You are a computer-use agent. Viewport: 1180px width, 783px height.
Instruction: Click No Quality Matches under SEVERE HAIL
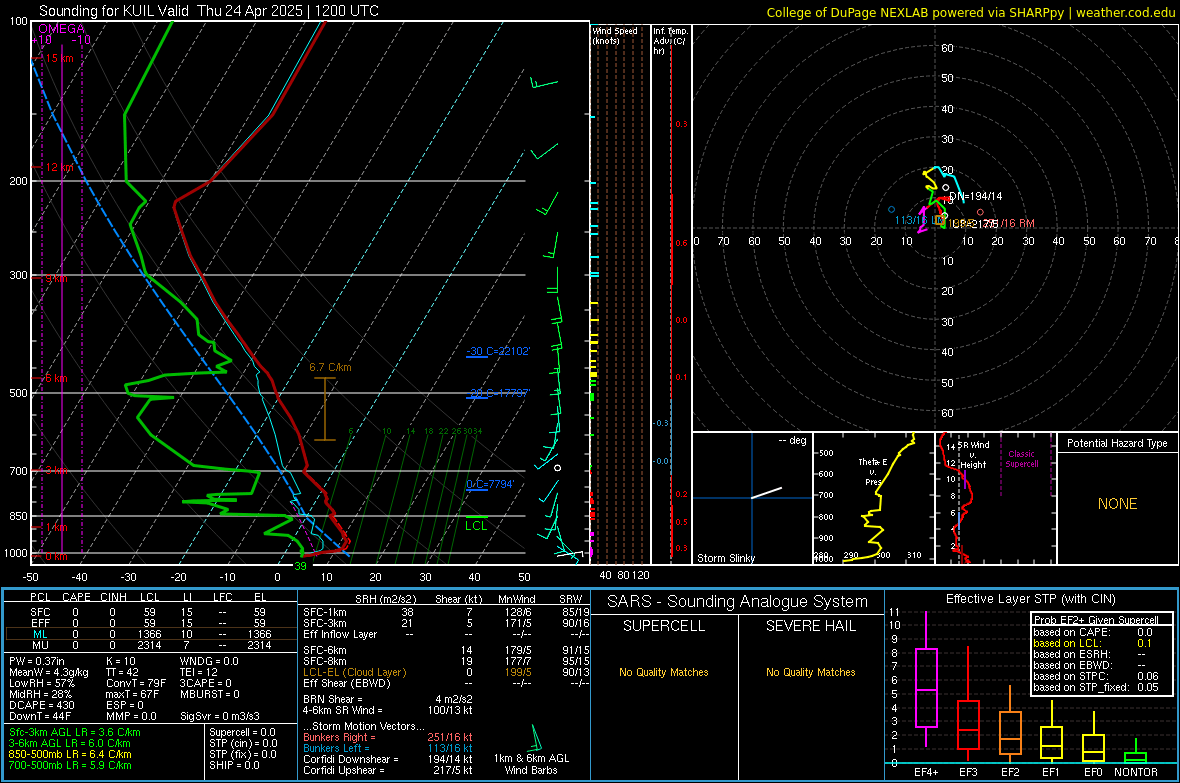coord(810,672)
